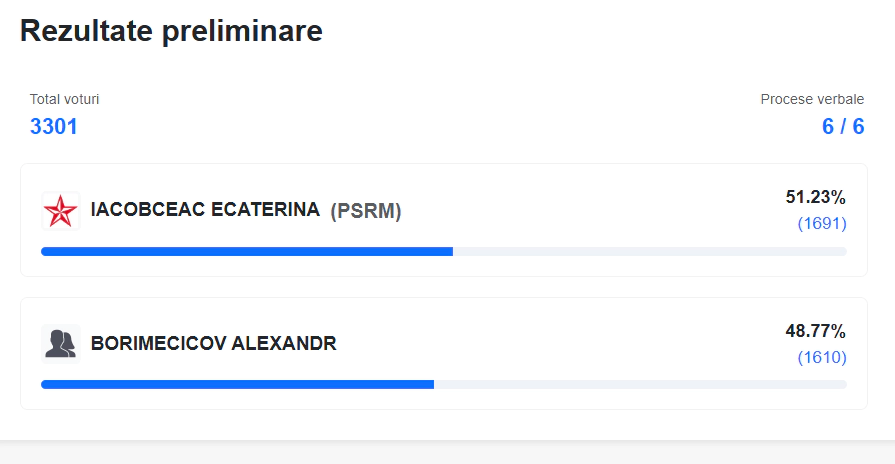Select candidate name BORIMECICOV ALEXANDR
Image resolution: width=895 pixels, height=464 pixels.
pyautogui.click(x=213, y=344)
